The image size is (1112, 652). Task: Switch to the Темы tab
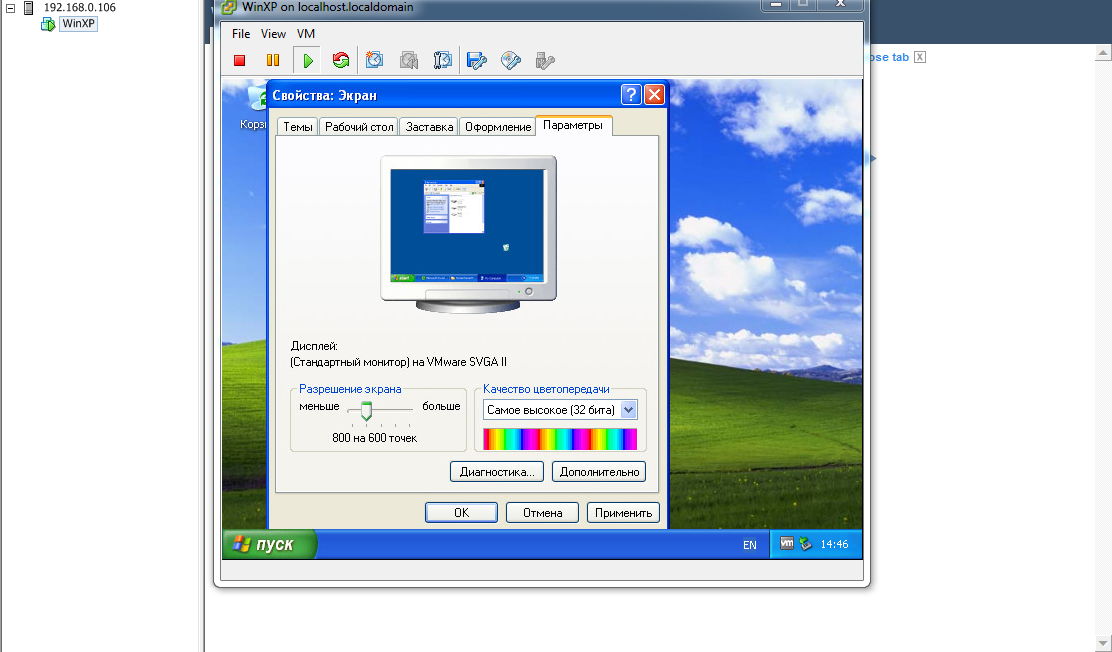(298, 126)
